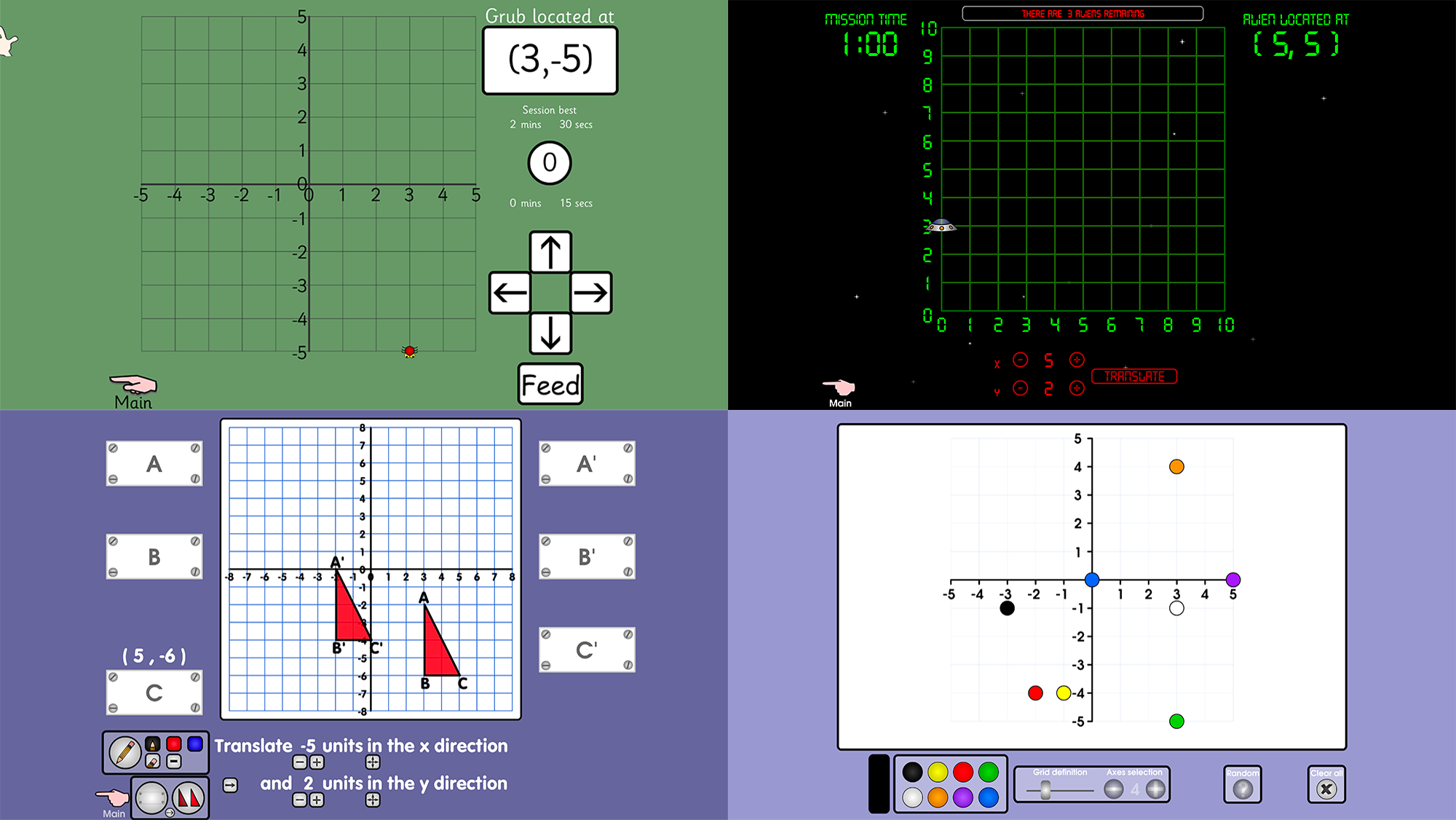Increase alien x value with plus
Image resolution: width=1456 pixels, height=820 pixels.
pyautogui.click(x=1077, y=360)
